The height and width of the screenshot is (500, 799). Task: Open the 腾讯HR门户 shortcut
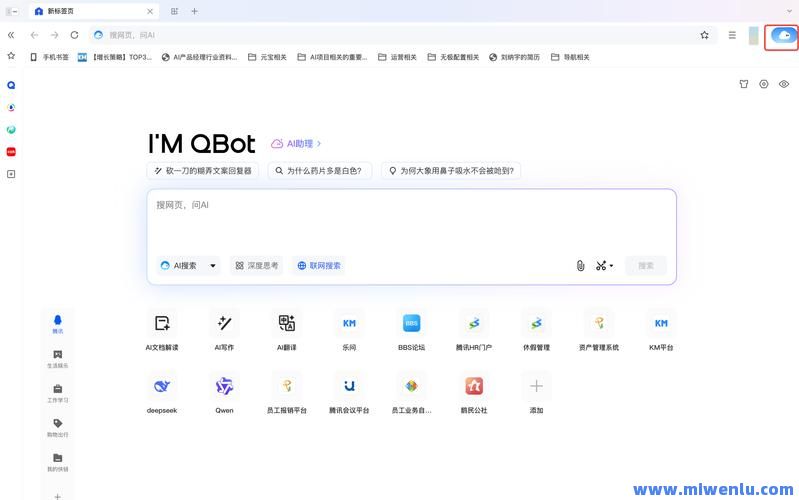[474, 330]
